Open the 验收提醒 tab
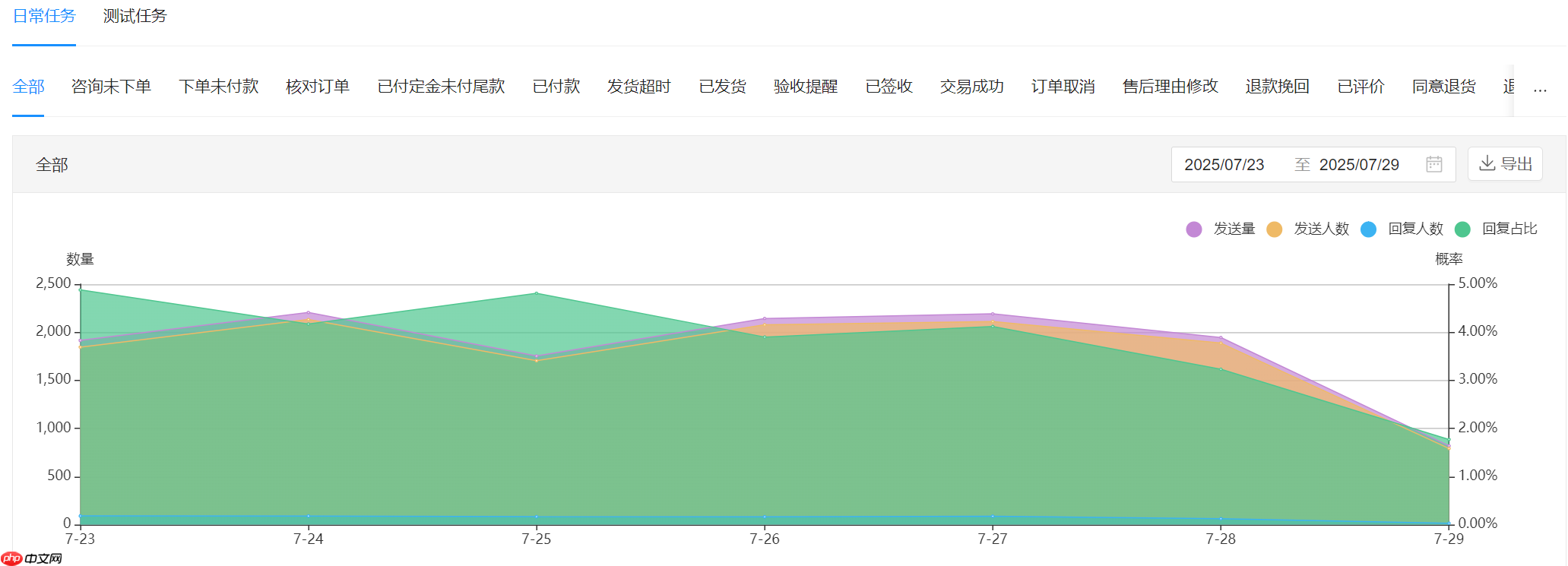1568x566 pixels. click(805, 87)
